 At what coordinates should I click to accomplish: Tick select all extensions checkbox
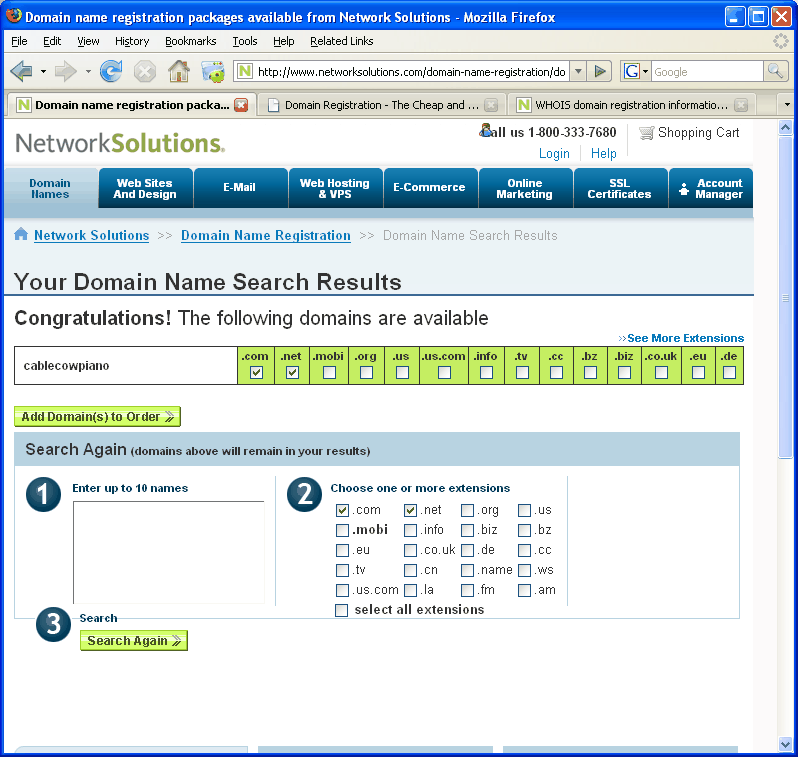click(341, 610)
